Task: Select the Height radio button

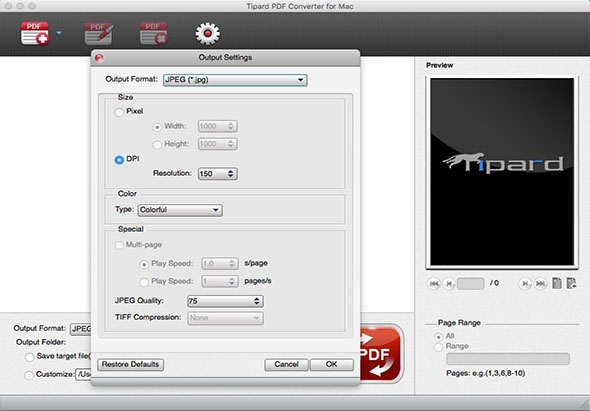Action: (157, 145)
